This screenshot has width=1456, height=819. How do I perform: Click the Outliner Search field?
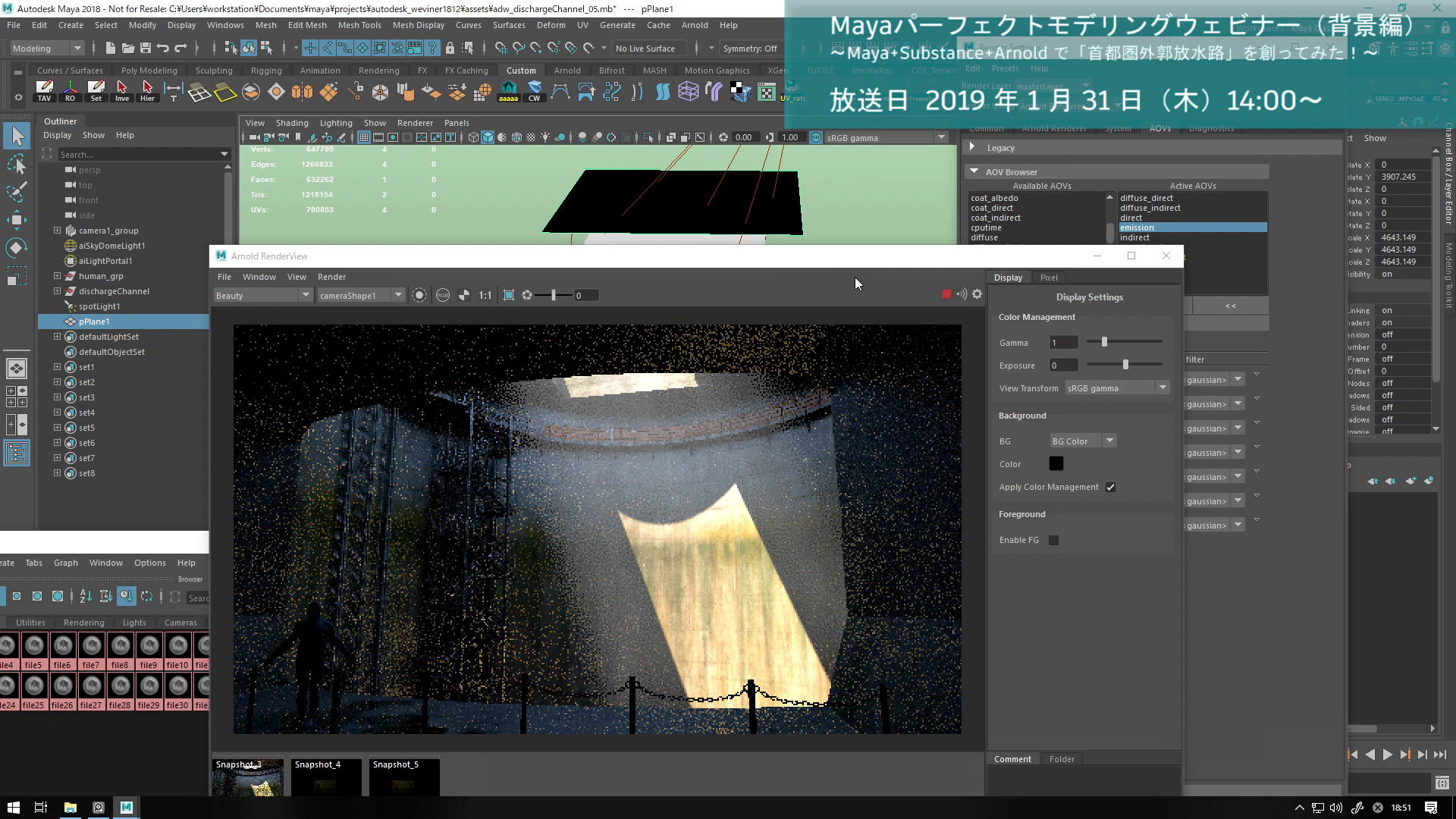139,154
